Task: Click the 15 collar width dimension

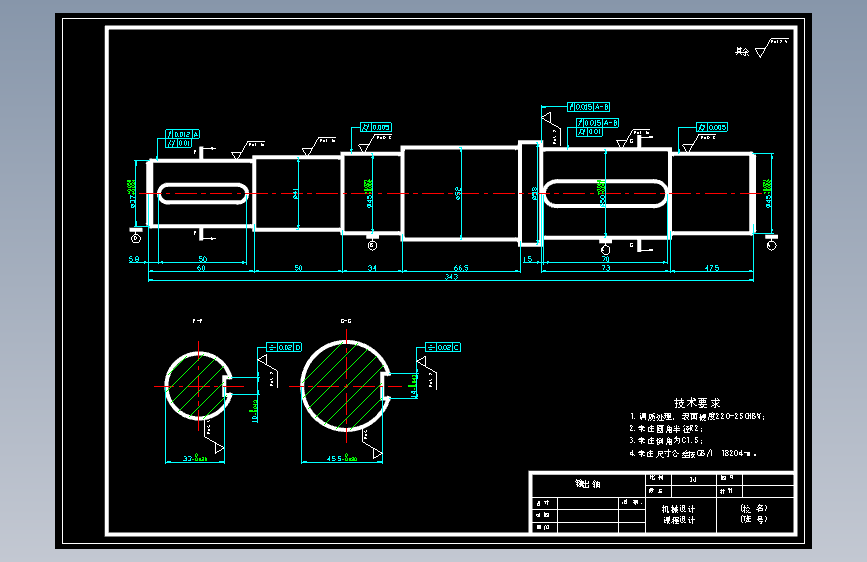Action: (x=527, y=259)
